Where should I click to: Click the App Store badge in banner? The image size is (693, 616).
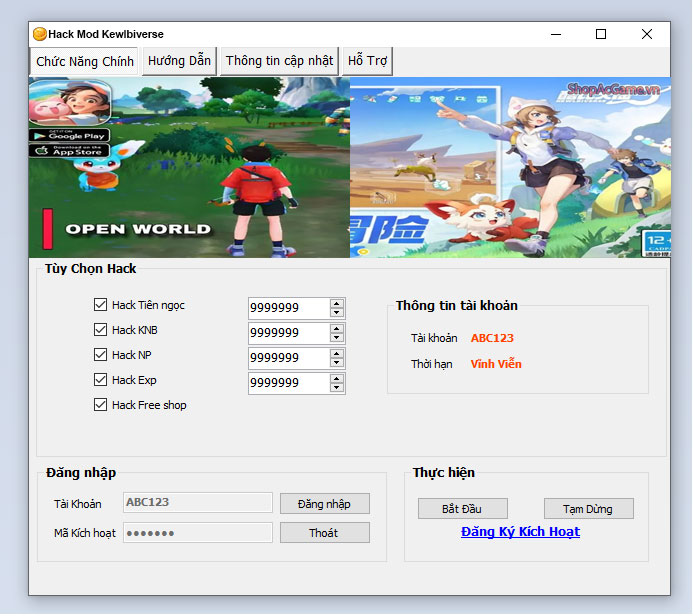coord(69,151)
